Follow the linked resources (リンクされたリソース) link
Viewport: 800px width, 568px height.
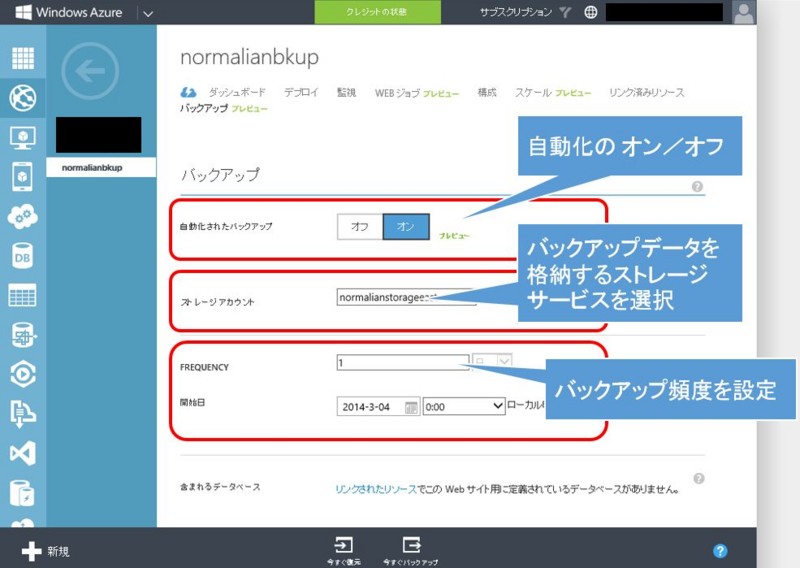point(376,489)
